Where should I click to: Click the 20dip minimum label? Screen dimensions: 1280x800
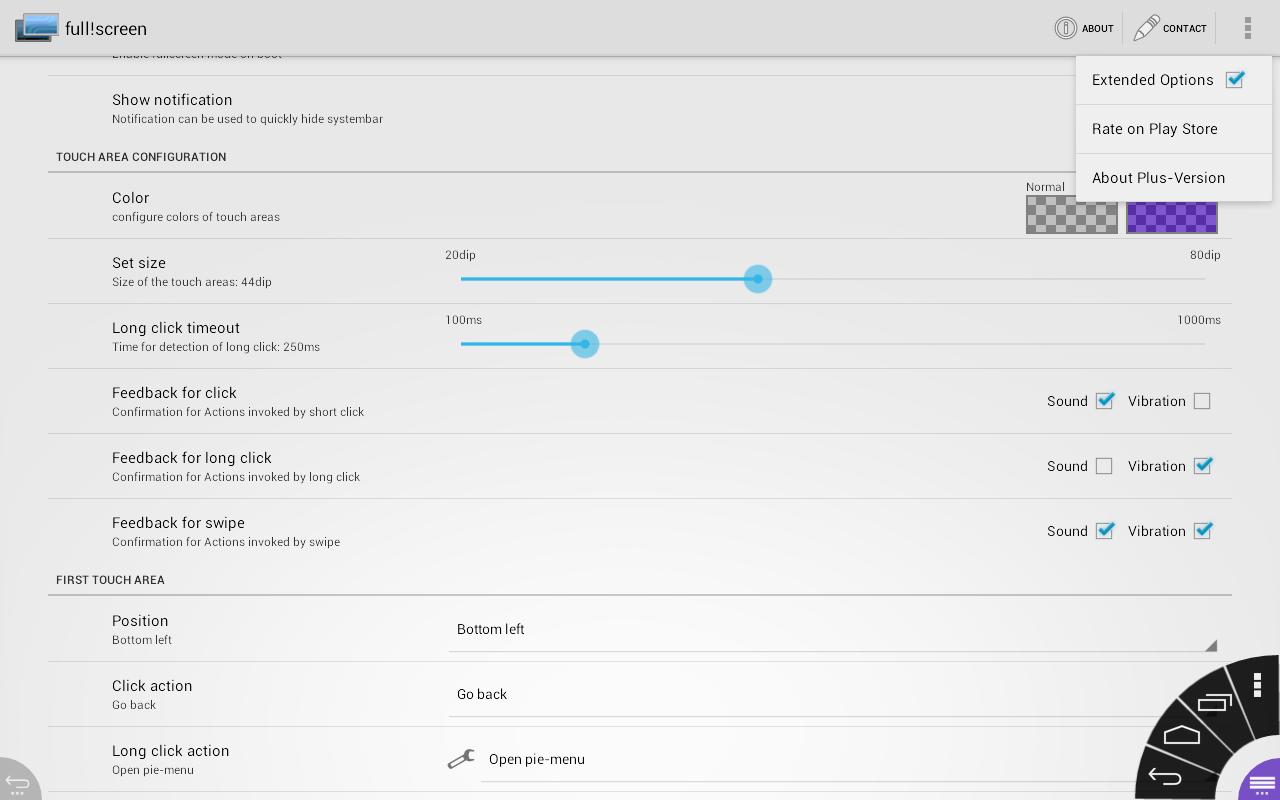tap(460, 255)
